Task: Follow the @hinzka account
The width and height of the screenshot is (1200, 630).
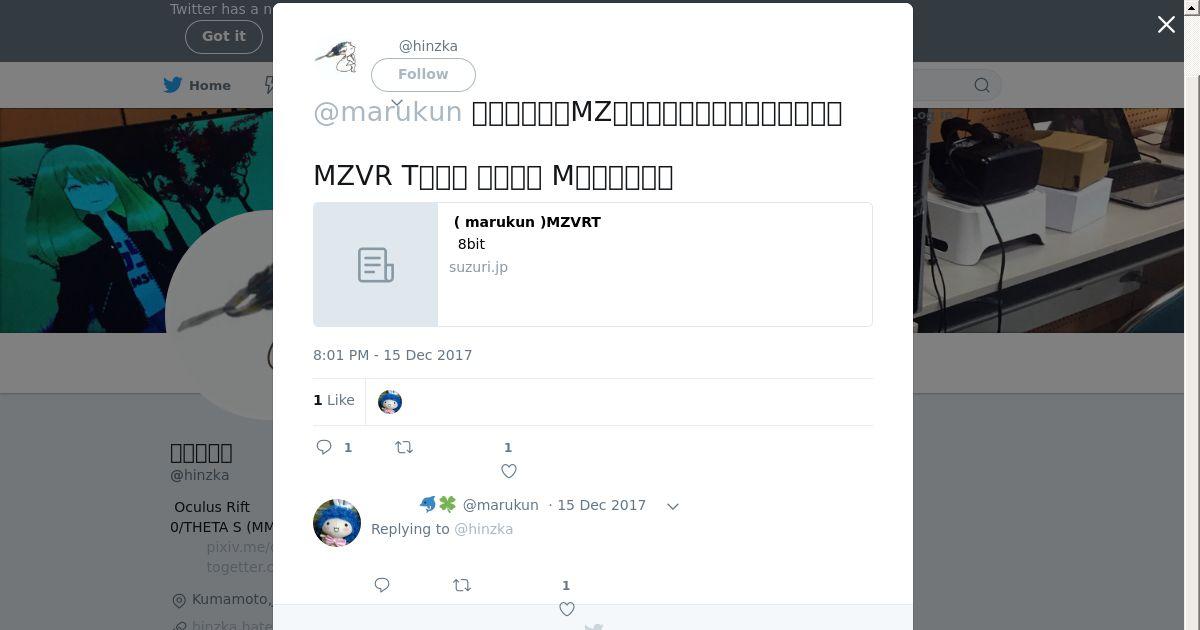Action: click(423, 74)
